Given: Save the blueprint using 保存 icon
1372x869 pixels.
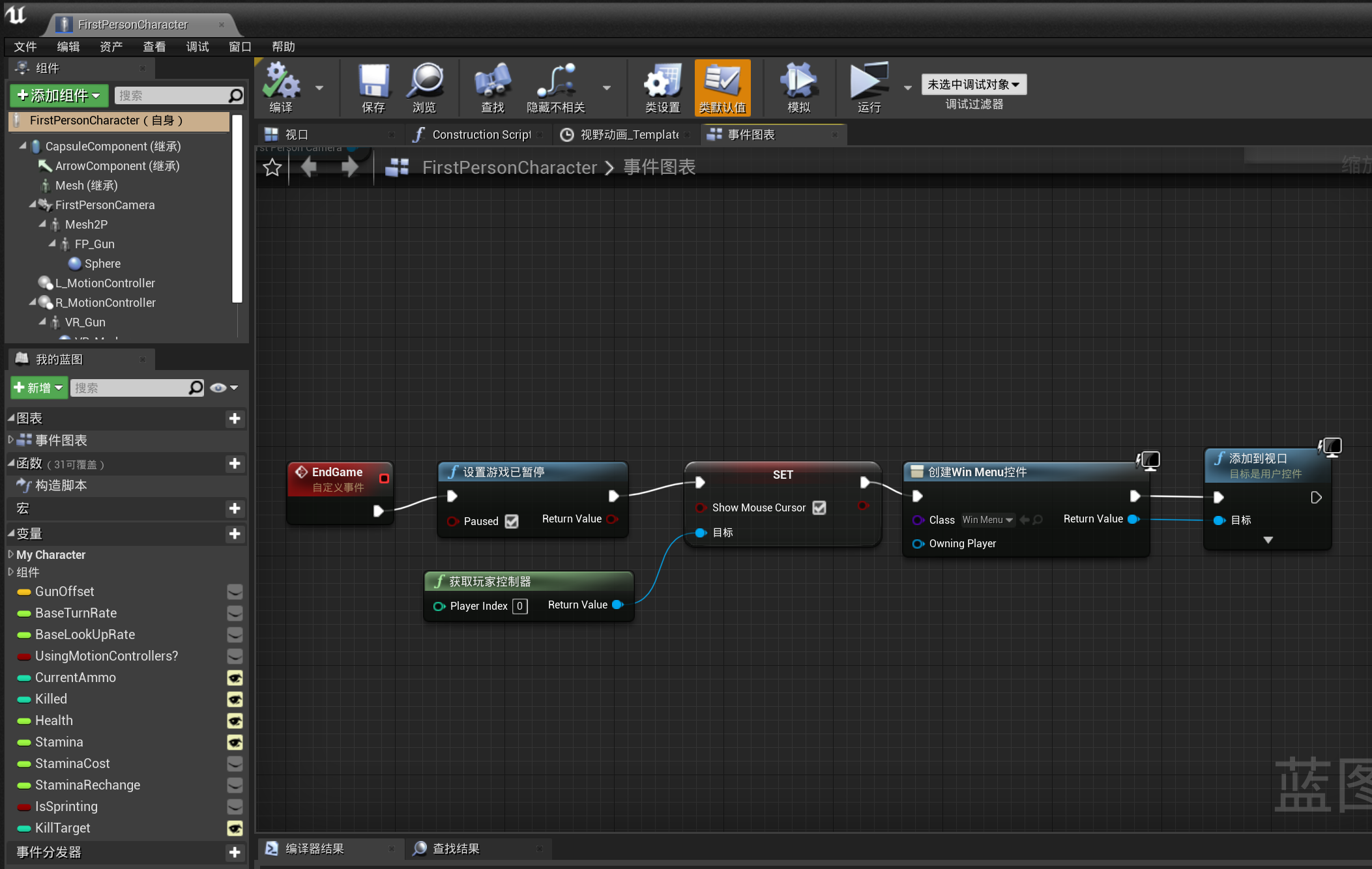Looking at the screenshot, I should (373, 88).
